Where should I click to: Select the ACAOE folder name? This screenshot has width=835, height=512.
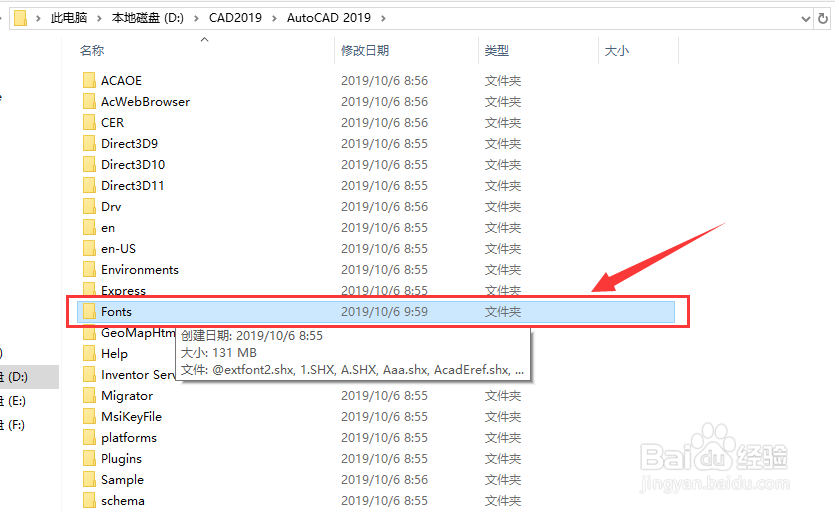(121, 80)
